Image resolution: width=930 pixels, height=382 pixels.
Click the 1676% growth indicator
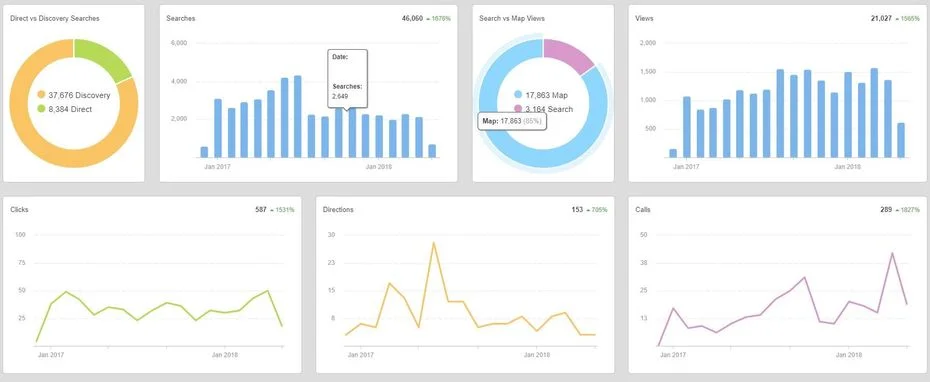(x=439, y=18)
